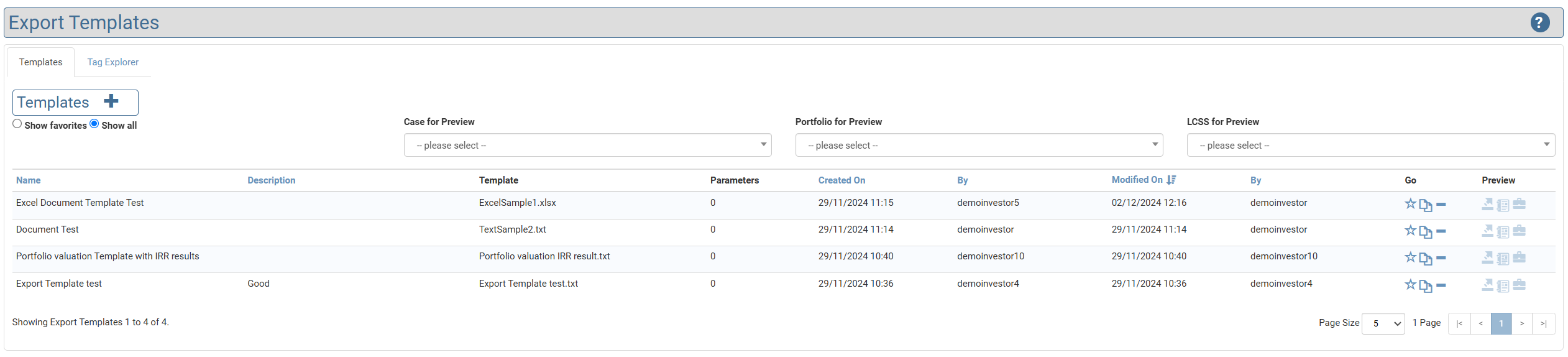Change the Page Size dropdown

coord(1383,324)
